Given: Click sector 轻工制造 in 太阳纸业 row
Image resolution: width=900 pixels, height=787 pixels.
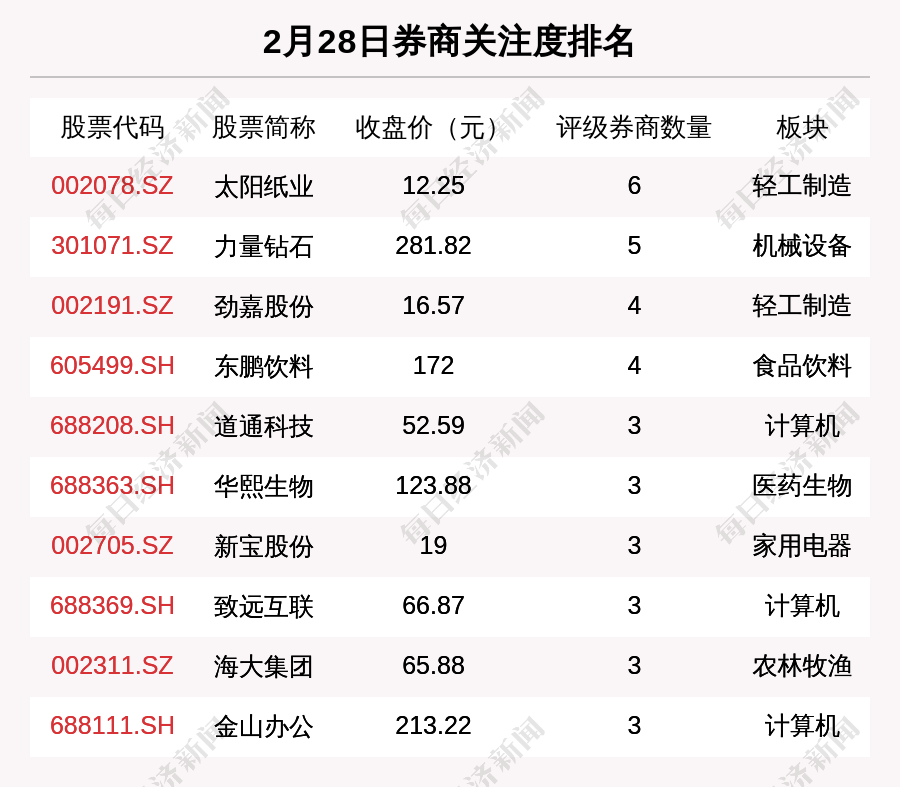Looking at the screenshot, I should coord(802,187).
